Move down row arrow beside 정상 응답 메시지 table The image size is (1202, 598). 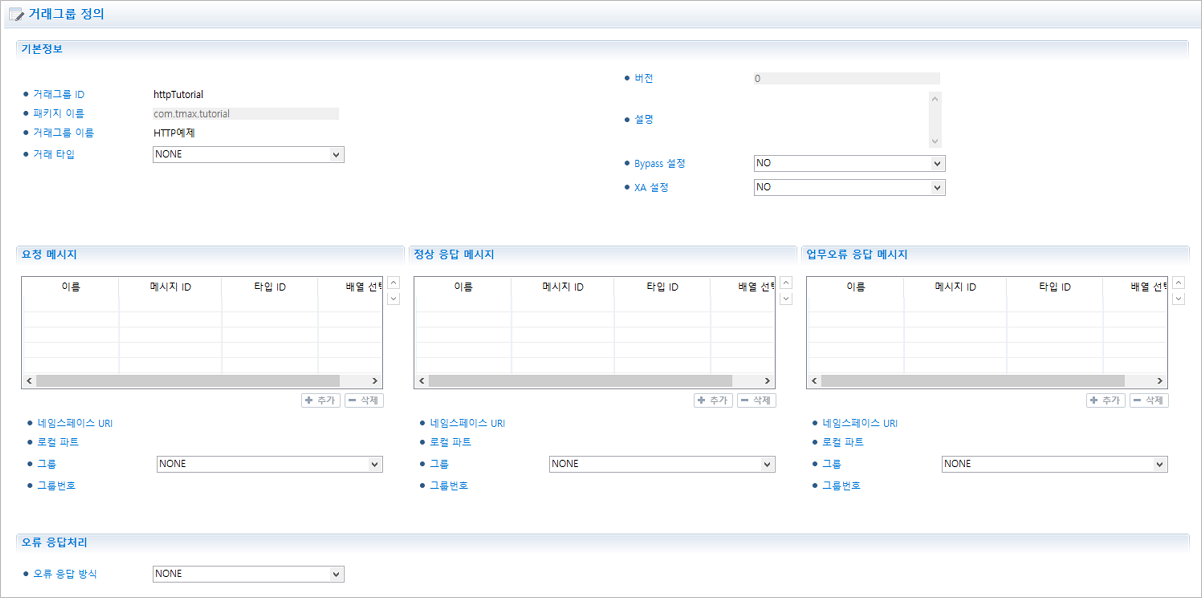click(786, 299)
